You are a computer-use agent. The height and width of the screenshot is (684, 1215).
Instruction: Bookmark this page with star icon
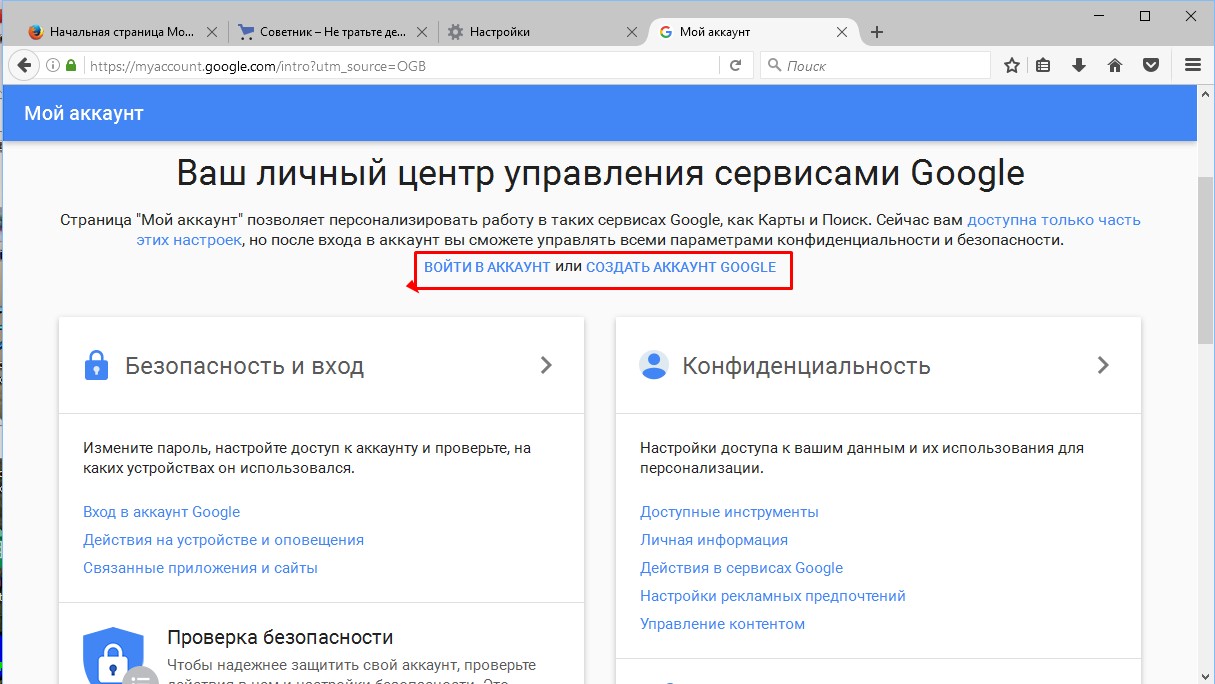click(x=1012, y=65)
